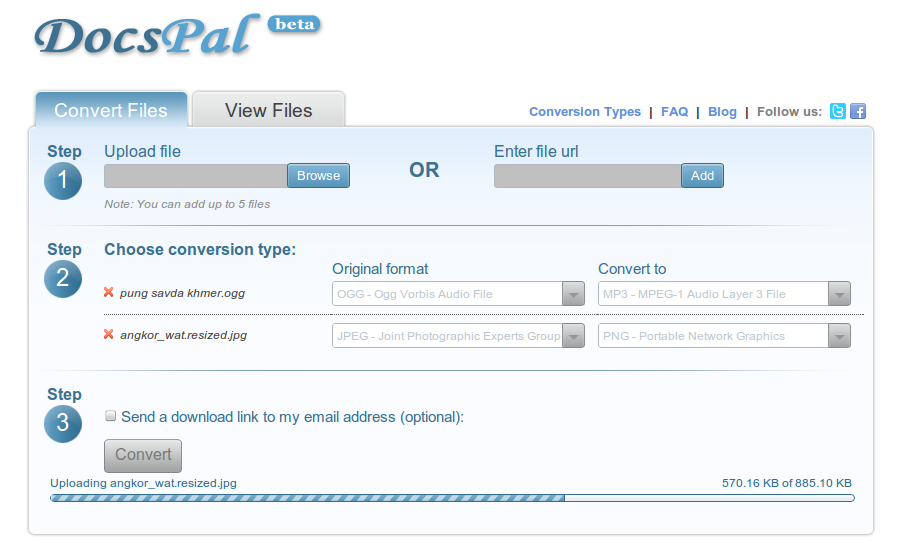Image resolution: width=901 pixels, height=543 pixels.
Task: Open the OGG original format dropdown
Action: coord(458,294)
